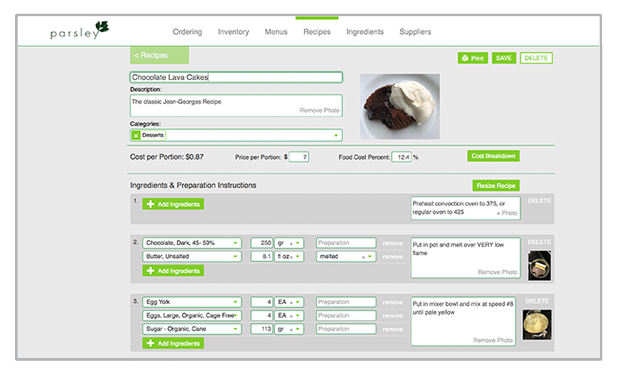Print the recipe

[473, 58]
